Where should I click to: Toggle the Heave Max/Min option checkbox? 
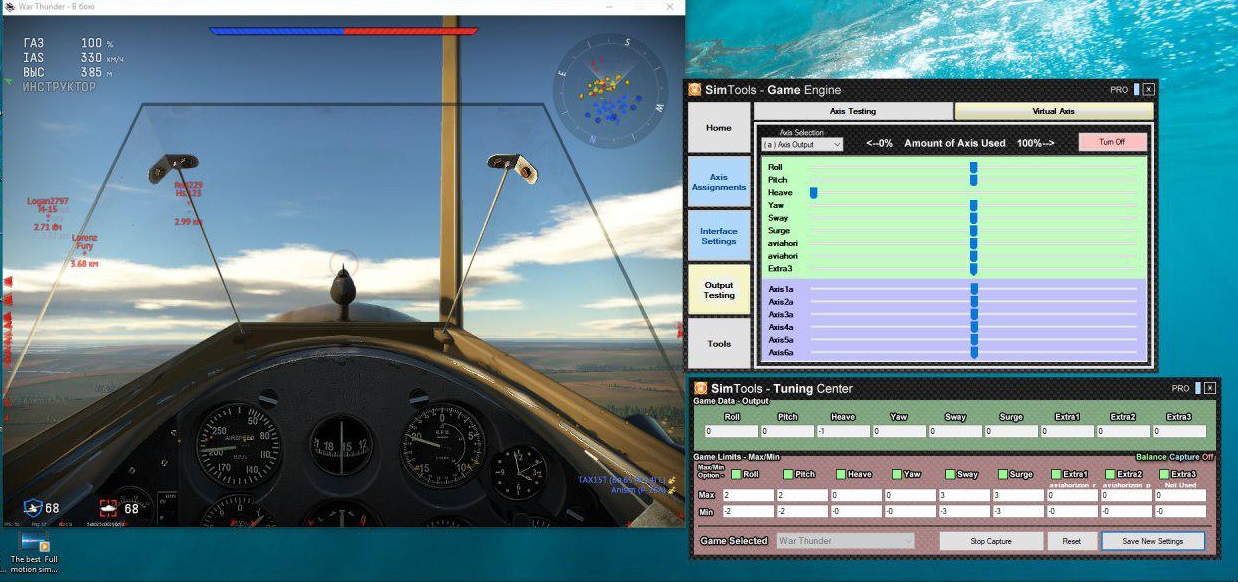[841, 474]
